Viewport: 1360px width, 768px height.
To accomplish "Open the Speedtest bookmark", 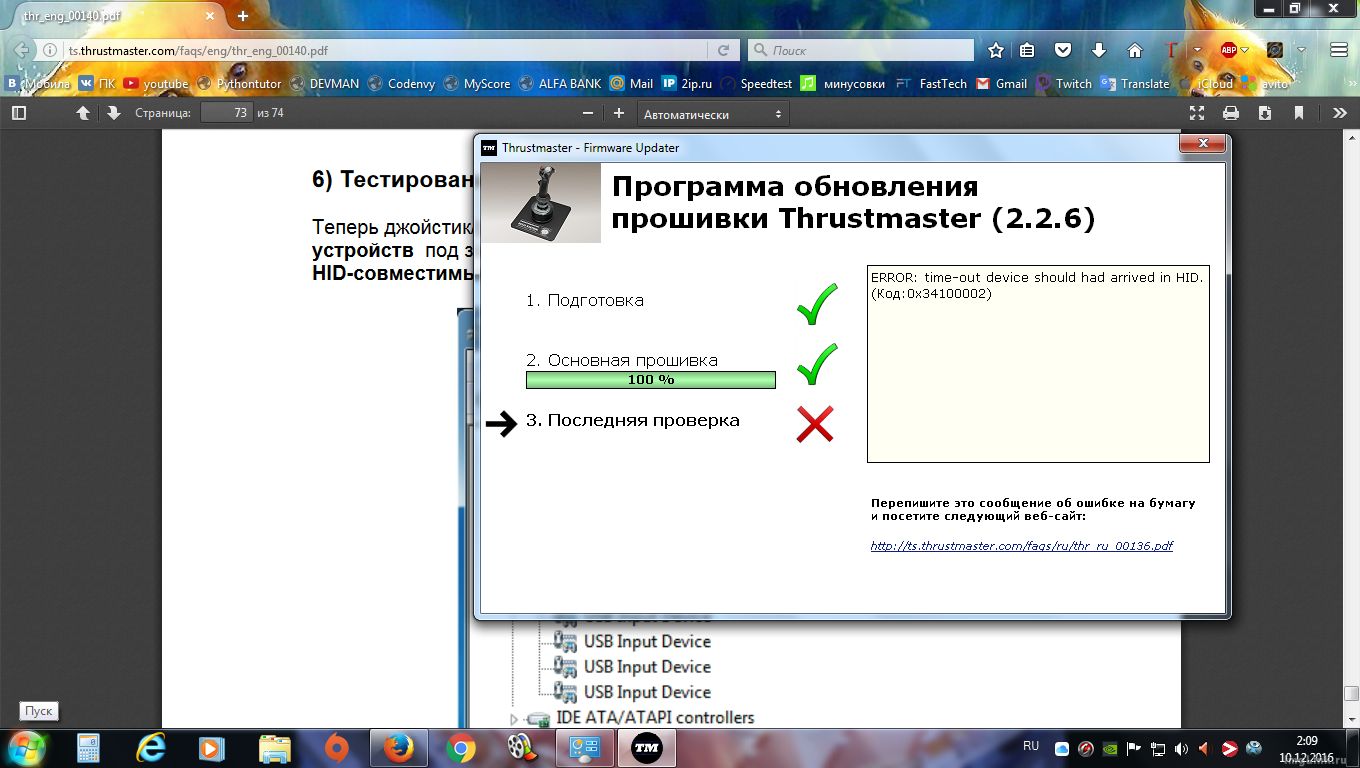I will (x=756, y=84).
